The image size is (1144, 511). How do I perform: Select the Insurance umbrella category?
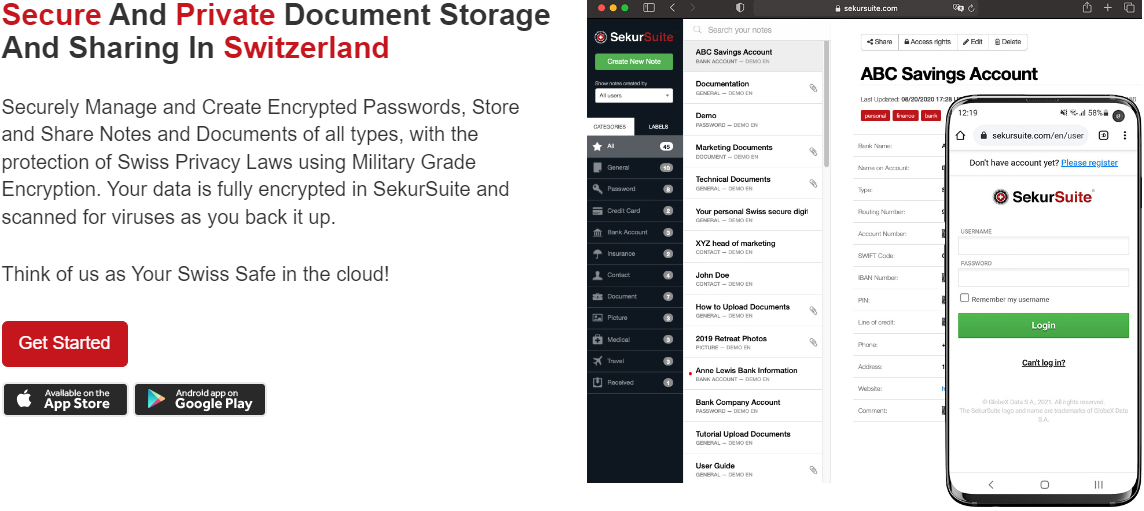coord(634,254)
